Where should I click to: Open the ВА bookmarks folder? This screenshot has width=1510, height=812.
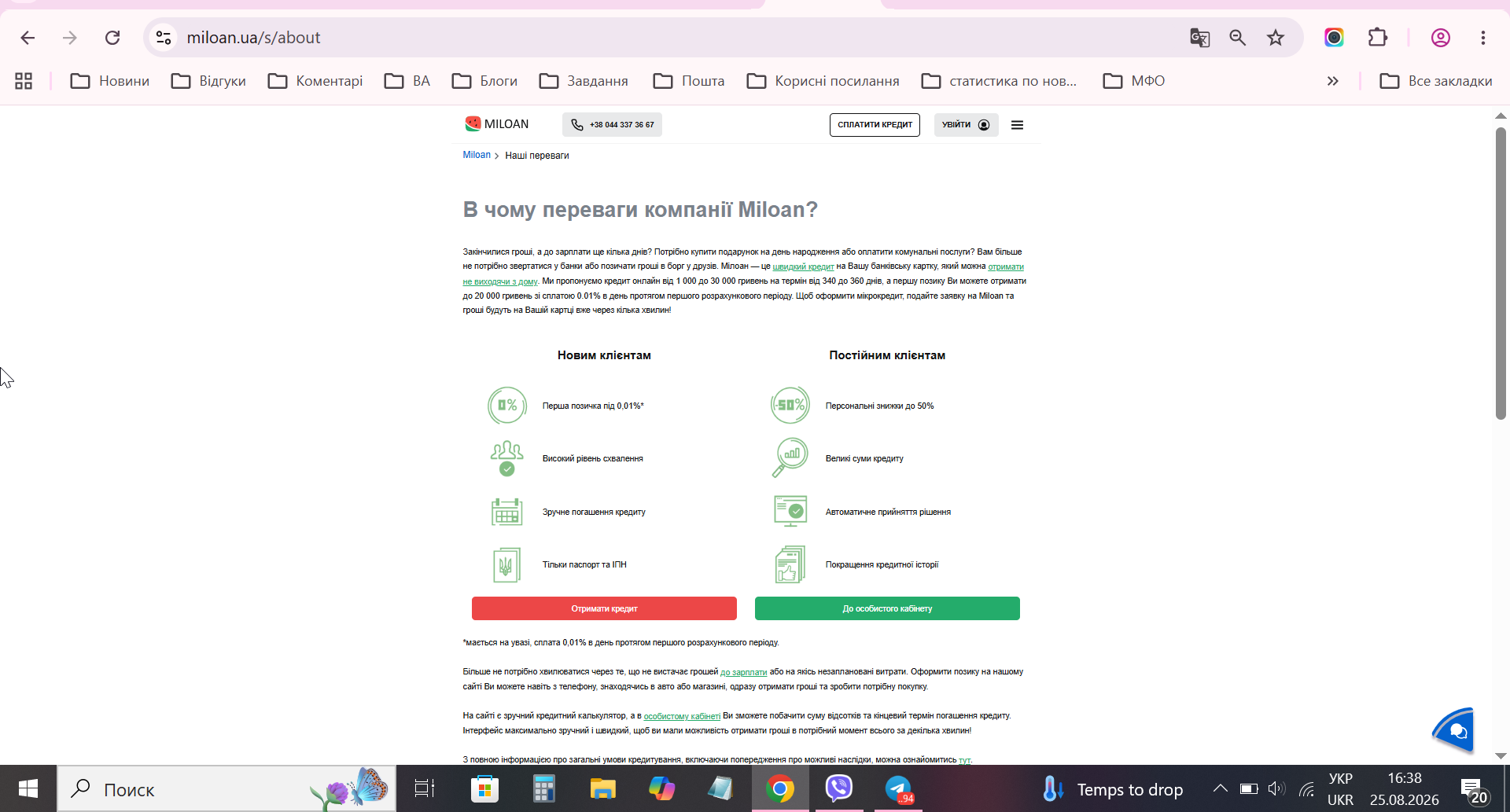tap(407, 81)
